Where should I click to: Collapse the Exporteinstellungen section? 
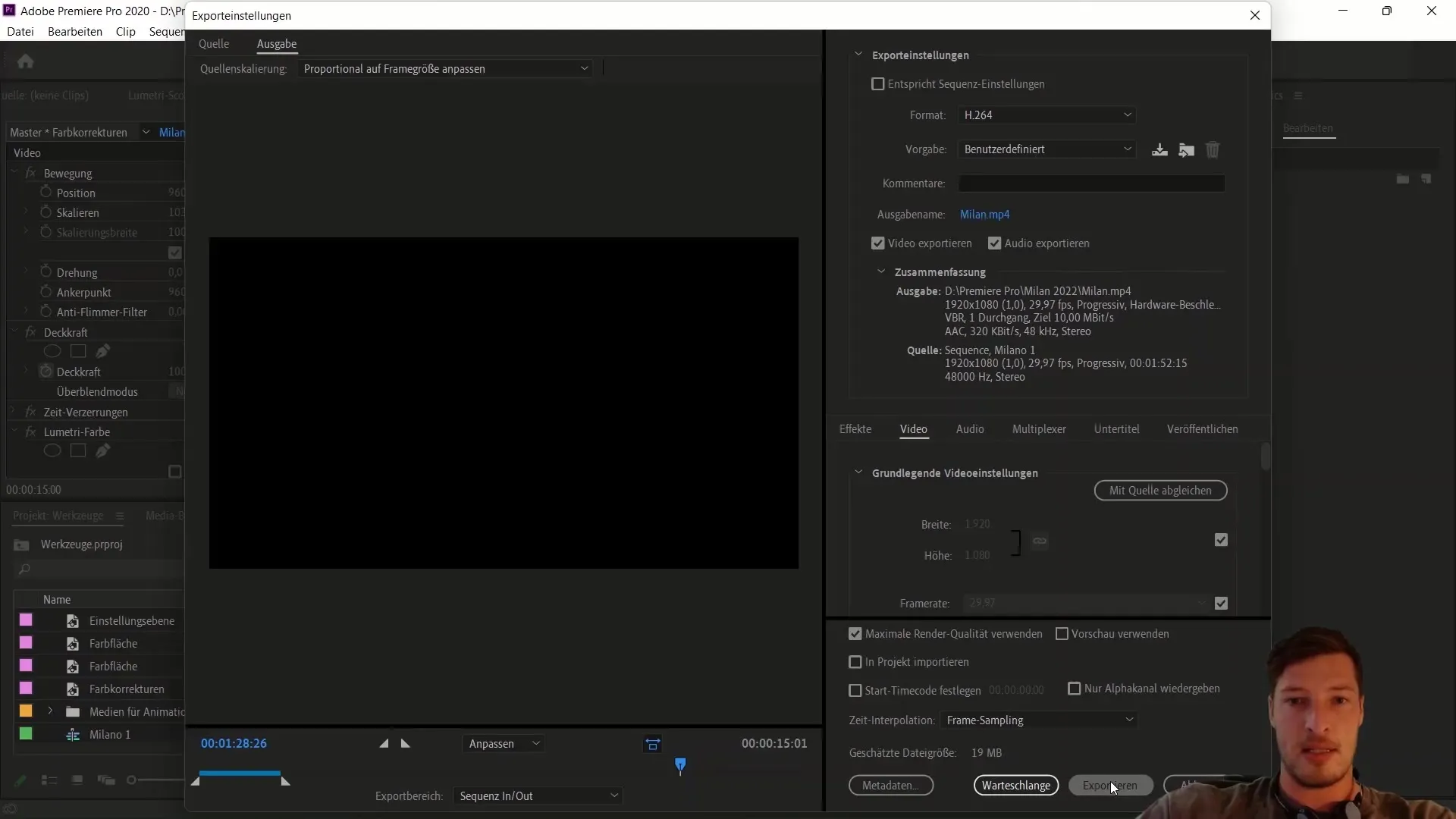(858, 55)
